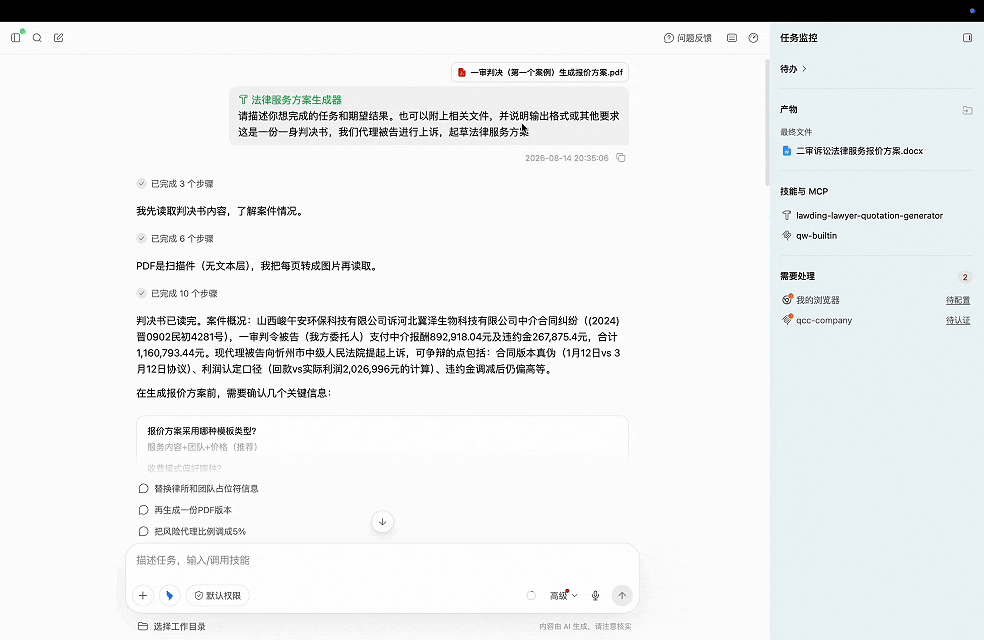Click the folder icon beside 选择工作目录
The height and width of the screenshot is (640, 984).
[143, 626]
